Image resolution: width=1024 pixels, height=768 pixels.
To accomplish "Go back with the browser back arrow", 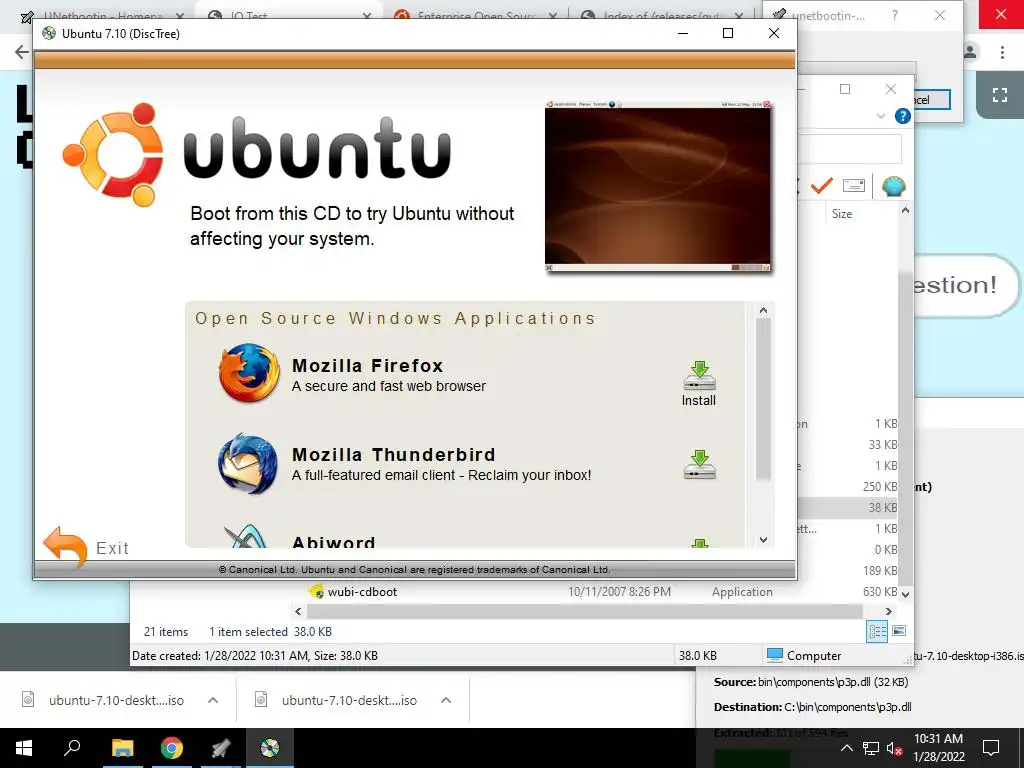I will click(22, 52).
